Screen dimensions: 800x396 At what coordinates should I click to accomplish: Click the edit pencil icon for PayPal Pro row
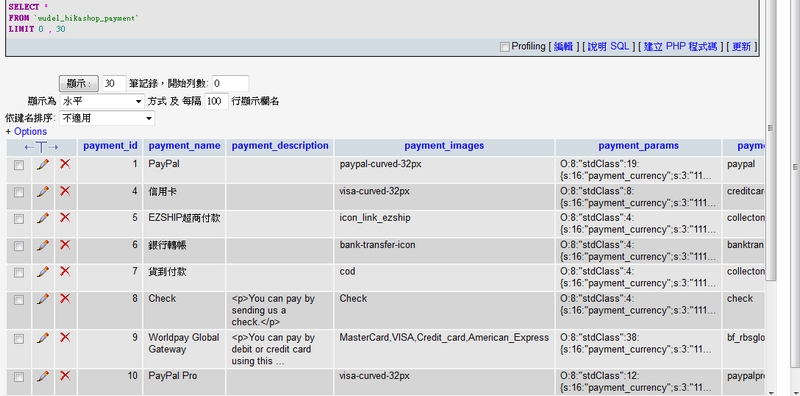tap(43, 377)
